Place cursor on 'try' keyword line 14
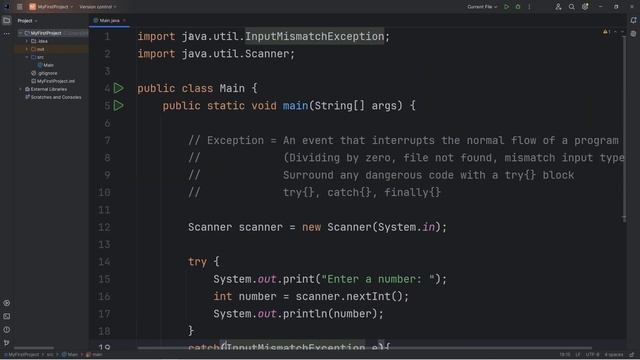This screenshot has height=360, width=640. (198, 262)
